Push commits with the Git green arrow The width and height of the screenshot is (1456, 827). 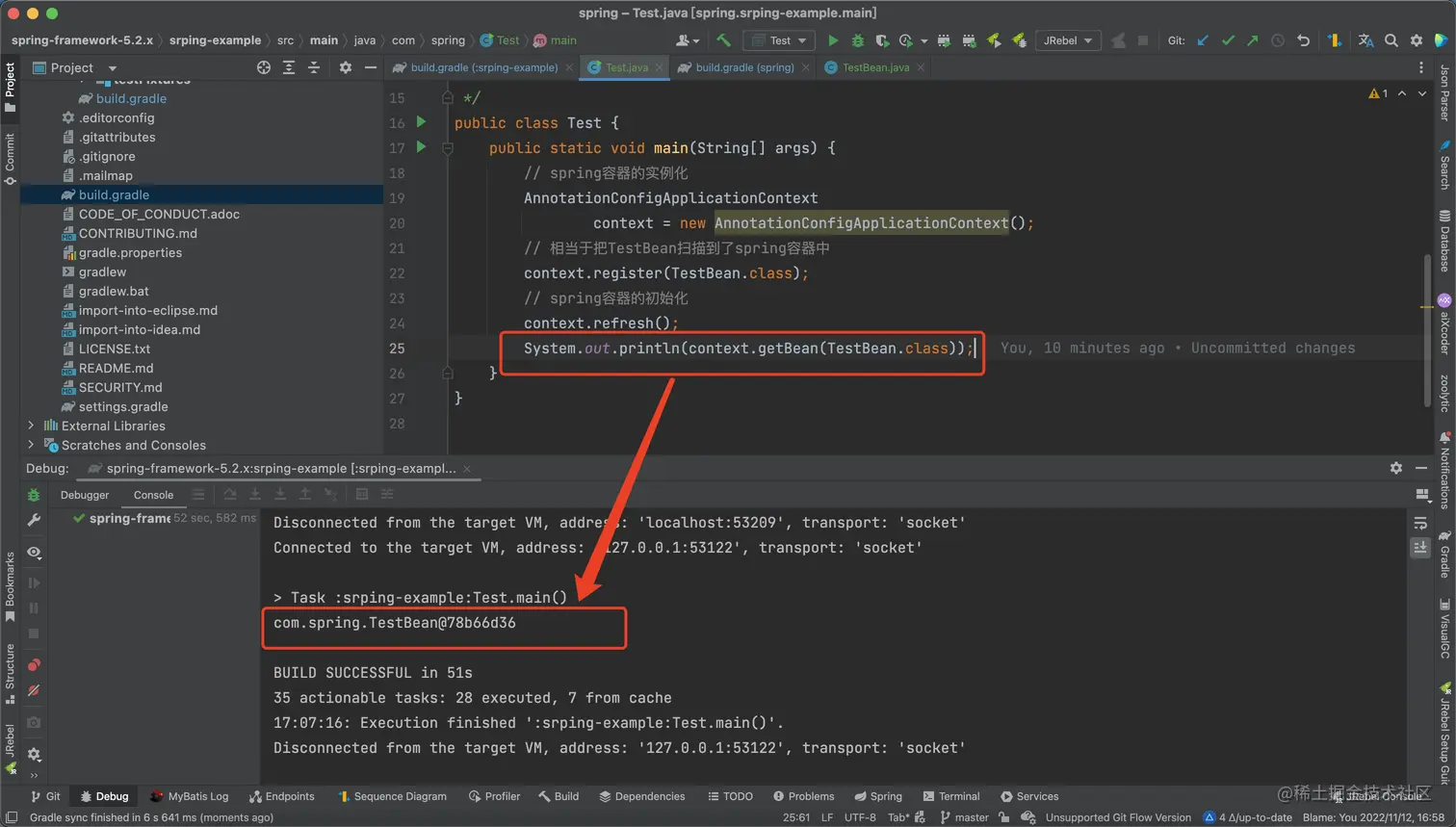click(x=1253, y=40)
